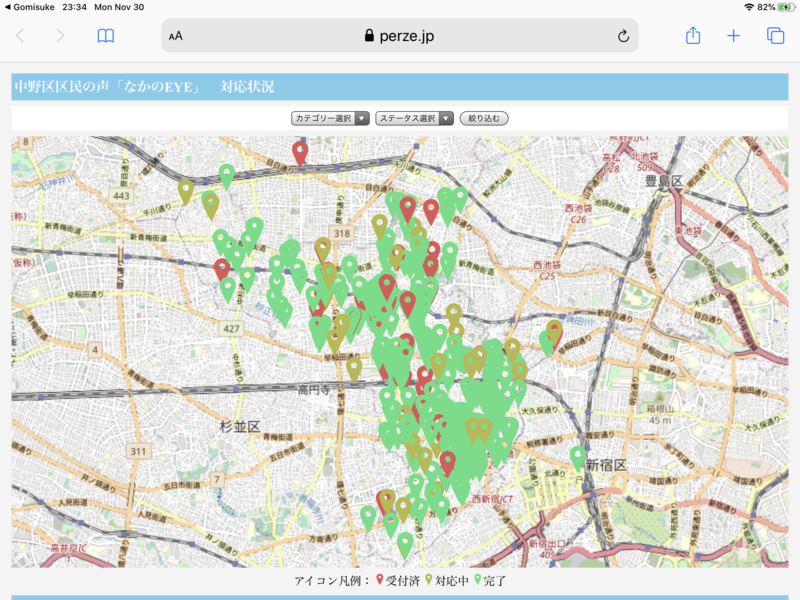Click the 高円寺 station label on map
This screenshot has height=600, width=800.
click(313, 390)
